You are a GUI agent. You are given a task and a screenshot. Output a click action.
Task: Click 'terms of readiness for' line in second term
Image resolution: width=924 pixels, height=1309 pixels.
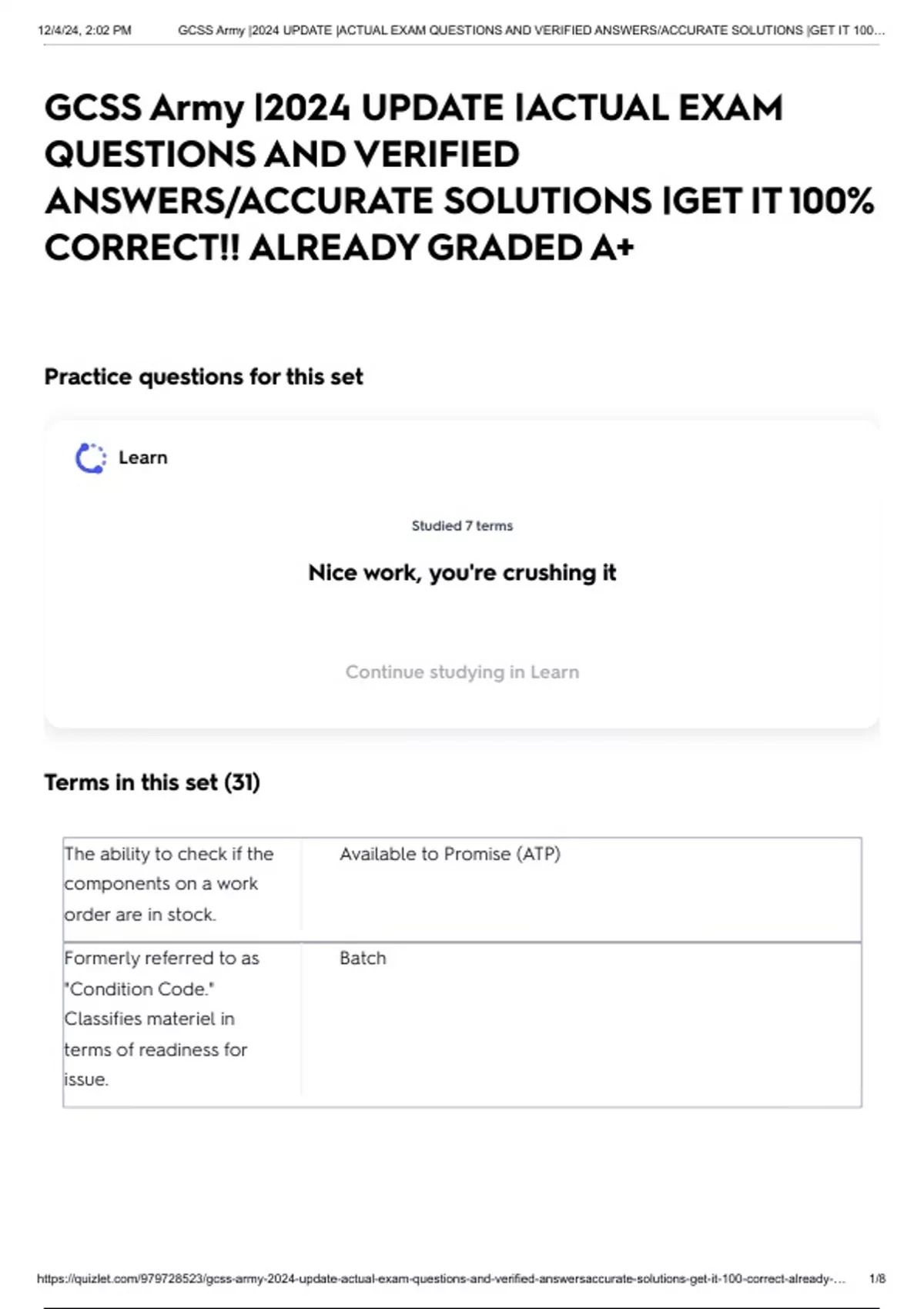click(156, 1050)
